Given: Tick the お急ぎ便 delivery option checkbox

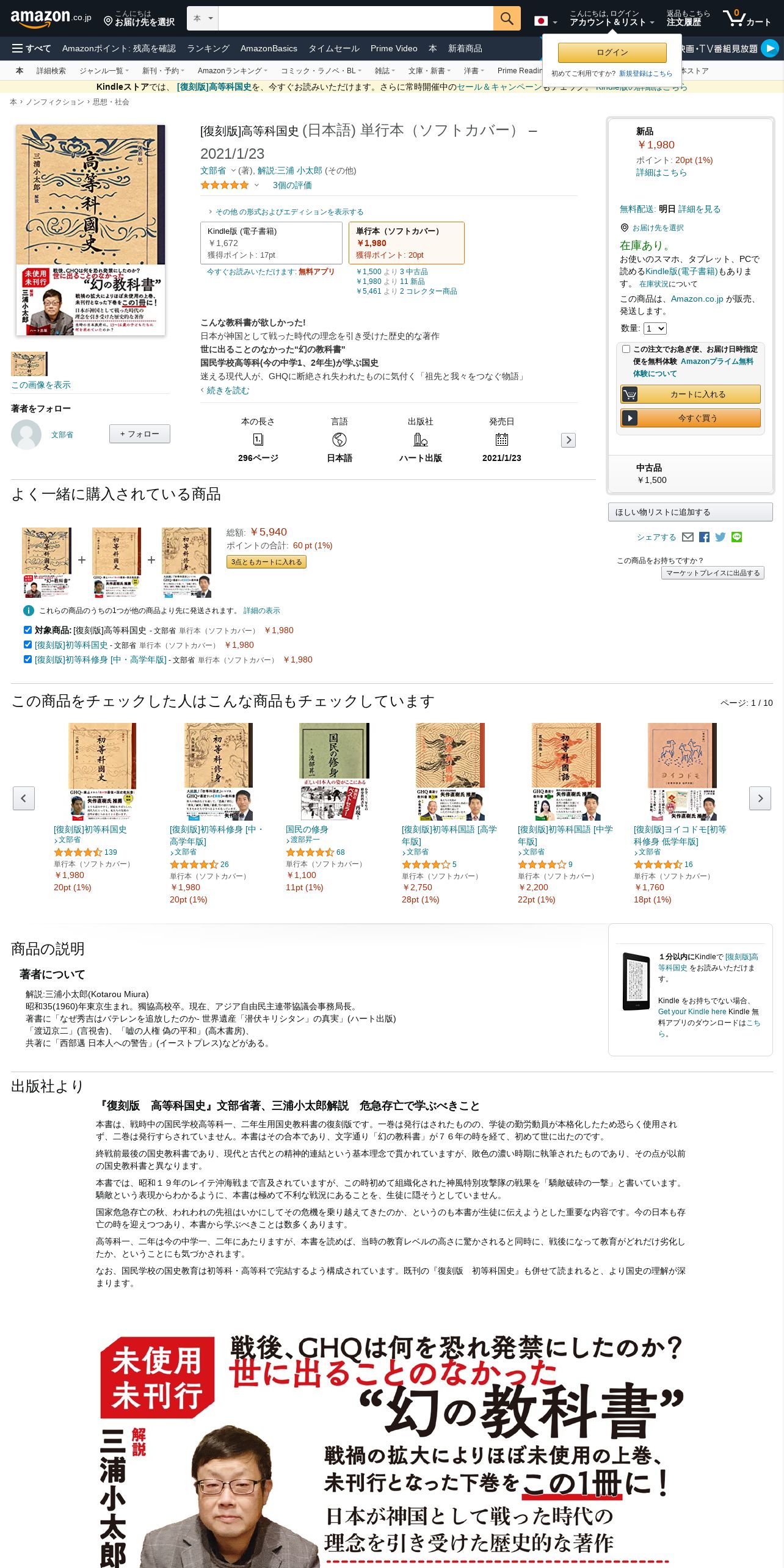Looking at the screenshot, I should pos(626,349).
